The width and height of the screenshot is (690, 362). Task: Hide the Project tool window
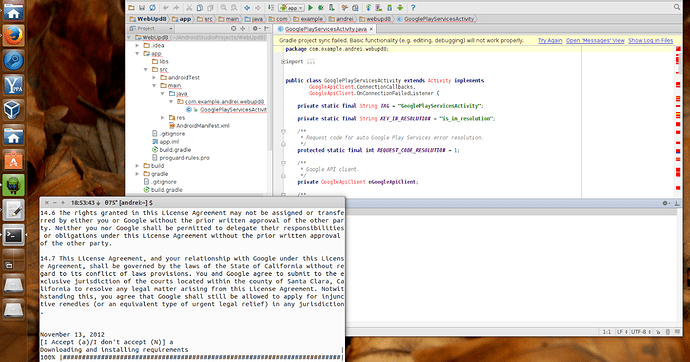pos(266,28)
